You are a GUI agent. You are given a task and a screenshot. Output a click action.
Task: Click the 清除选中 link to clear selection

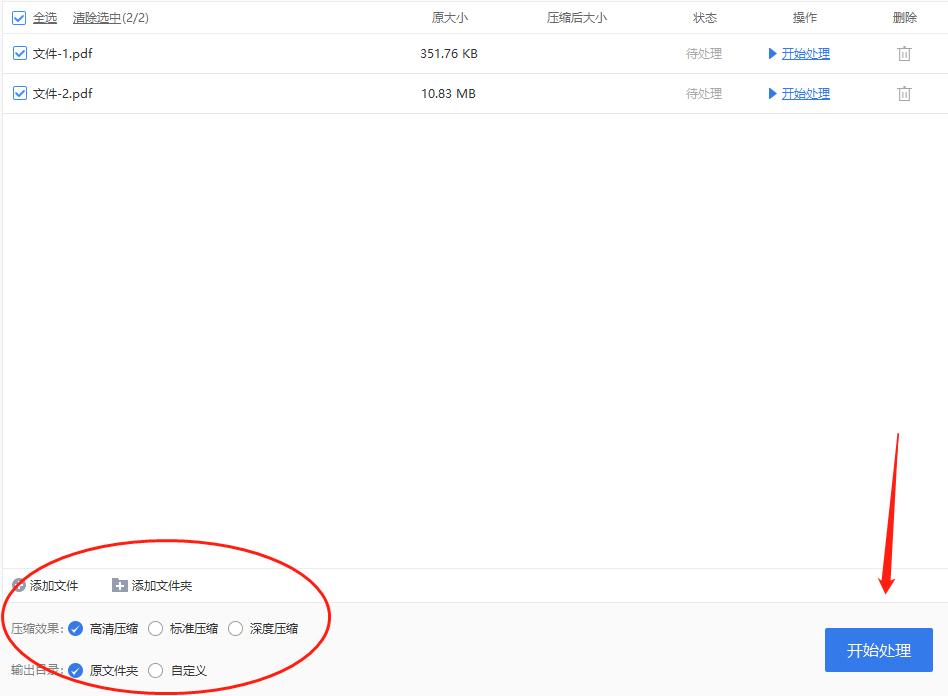click(x=98, y=17)
